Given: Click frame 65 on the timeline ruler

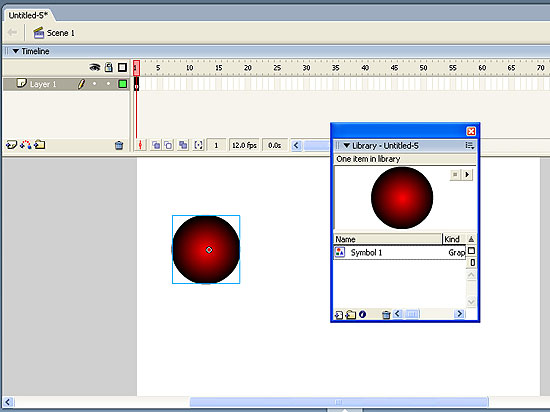Looking at the screenshot, I should 511,68.
